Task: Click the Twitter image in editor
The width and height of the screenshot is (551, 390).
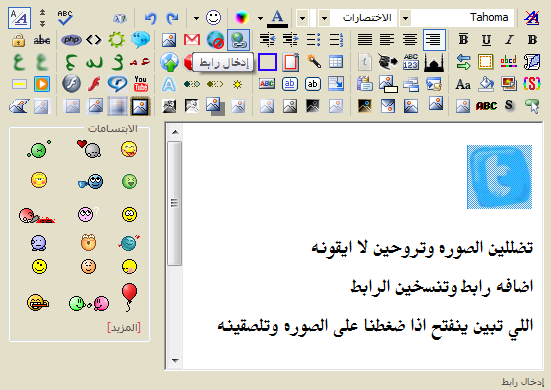Action: (x=499, y=177)
